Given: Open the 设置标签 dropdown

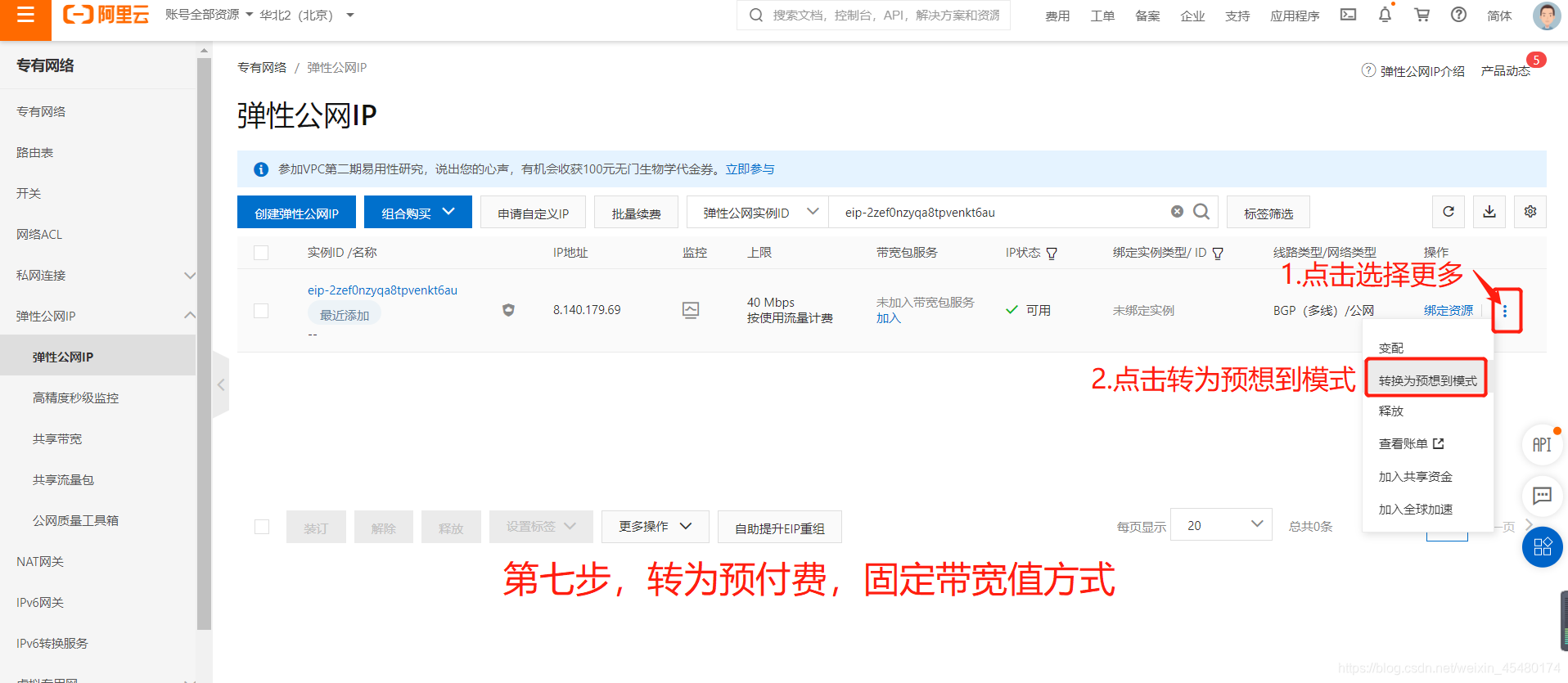Looking at the screenshot, I should coord(541,526).
